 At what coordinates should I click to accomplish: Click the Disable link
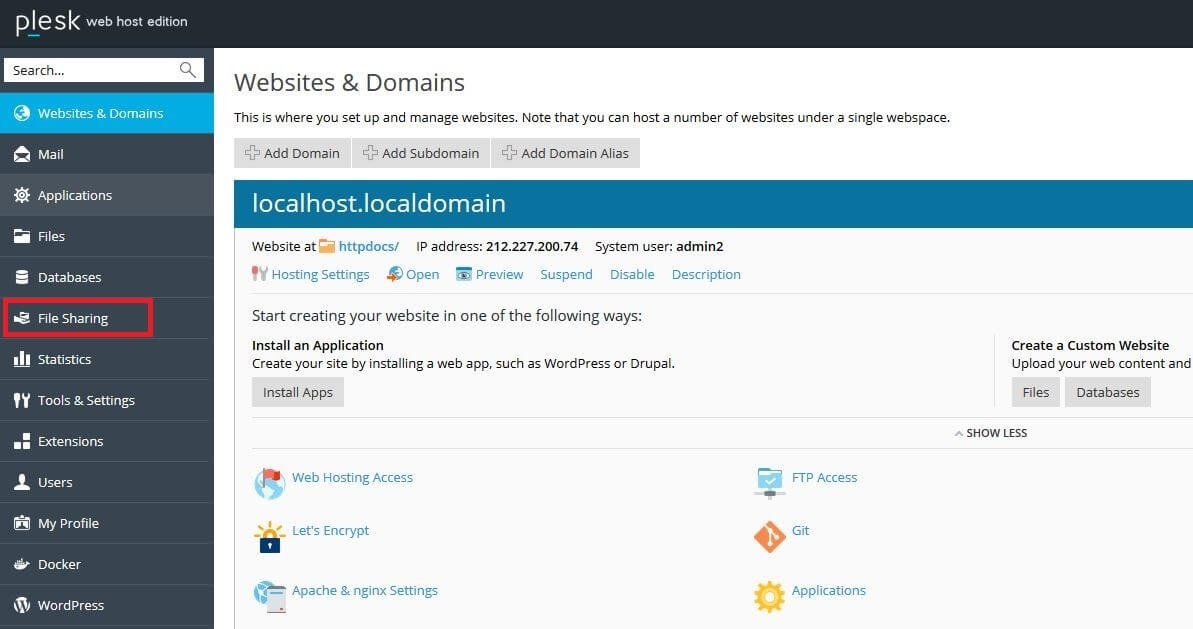pos(632,275)
